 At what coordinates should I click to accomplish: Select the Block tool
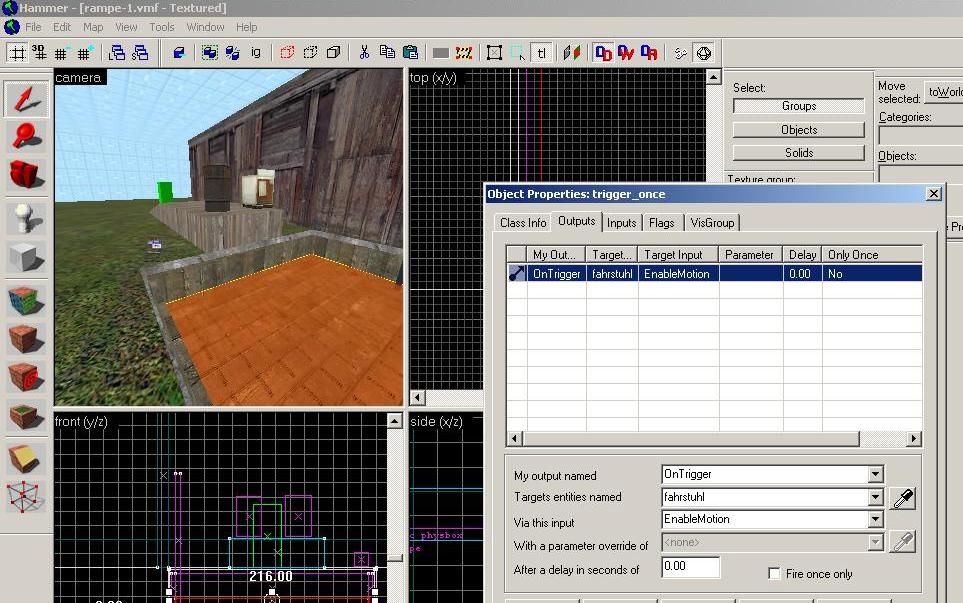26,257
